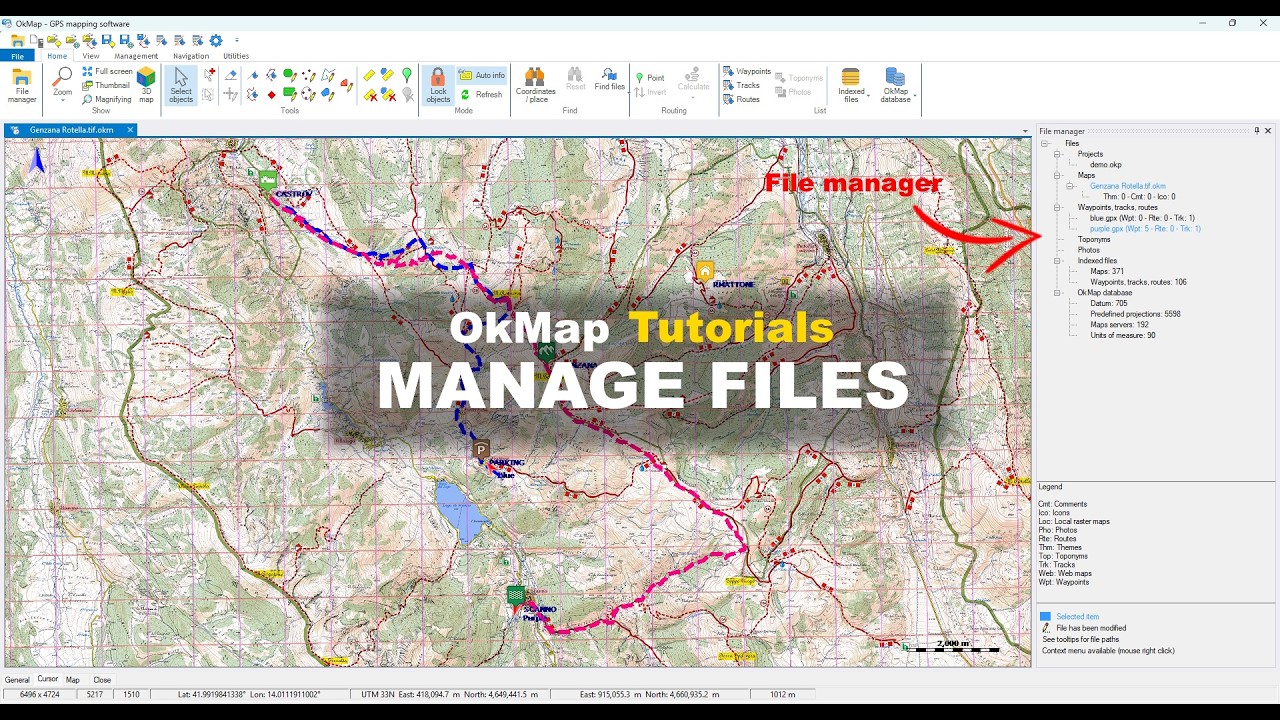The image size is (1280, 720).
Task: Switch to the Navigation ribbon tab
Action: [191, 56]
